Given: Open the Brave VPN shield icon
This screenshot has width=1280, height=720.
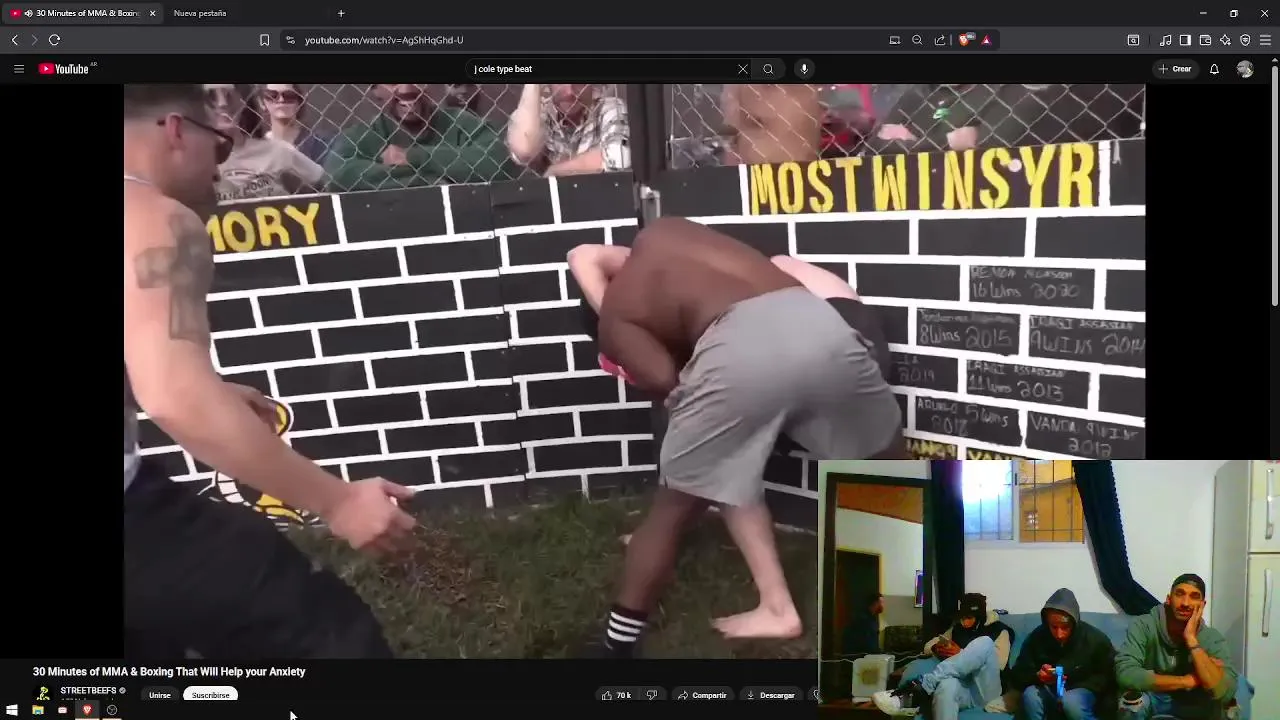Looking at the screenshot, I should (1245, 40).
